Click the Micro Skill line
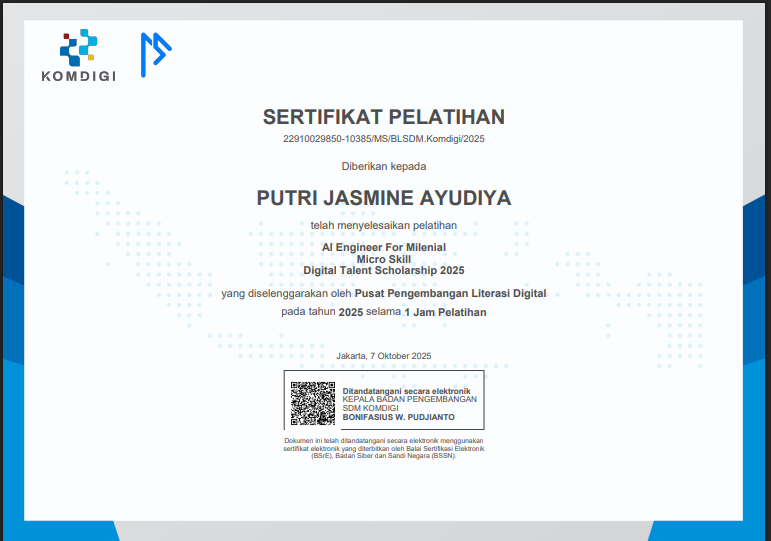The width and height of the screenshot is (771, 541). point(384,259)
